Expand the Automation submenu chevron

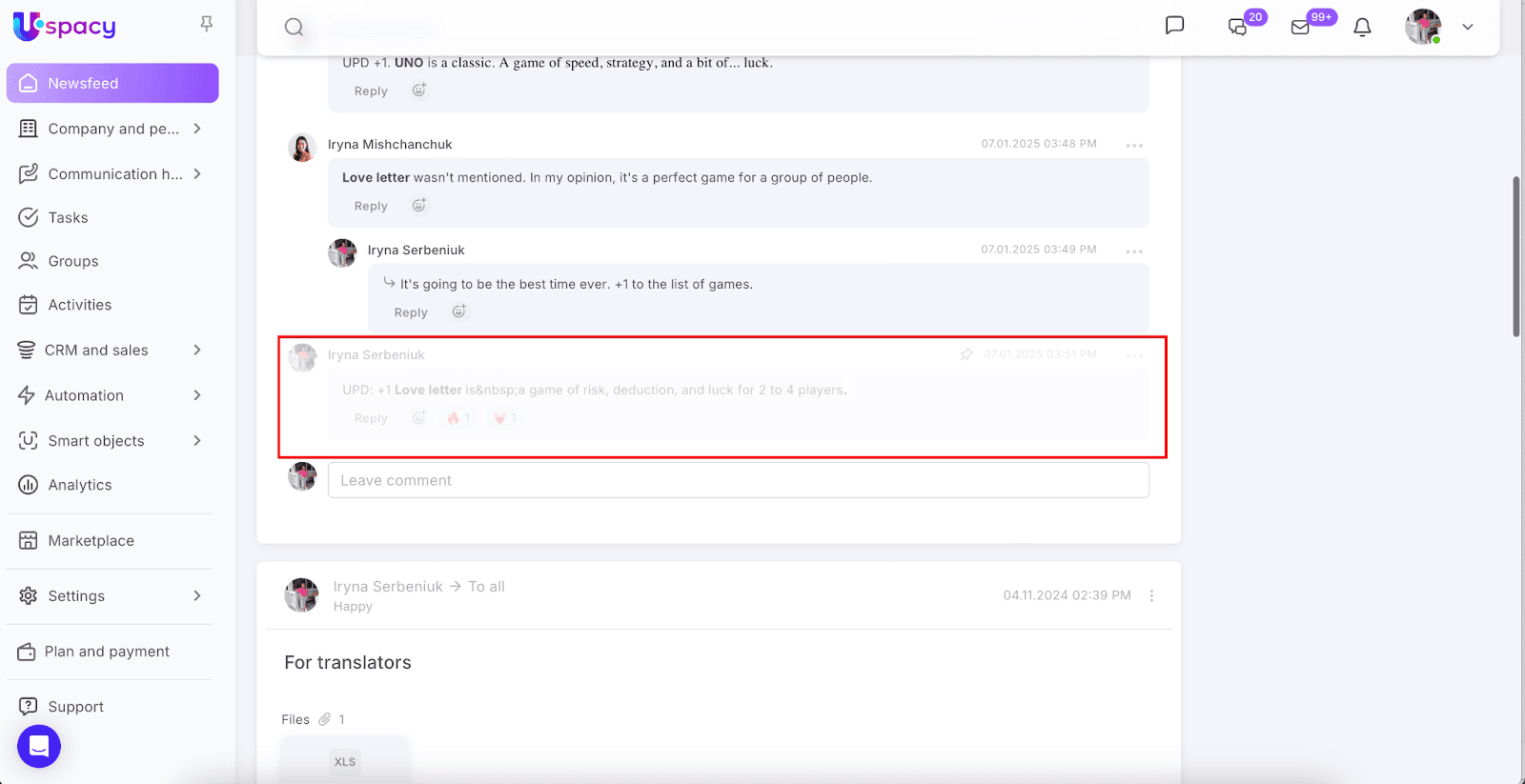(197, 394)
